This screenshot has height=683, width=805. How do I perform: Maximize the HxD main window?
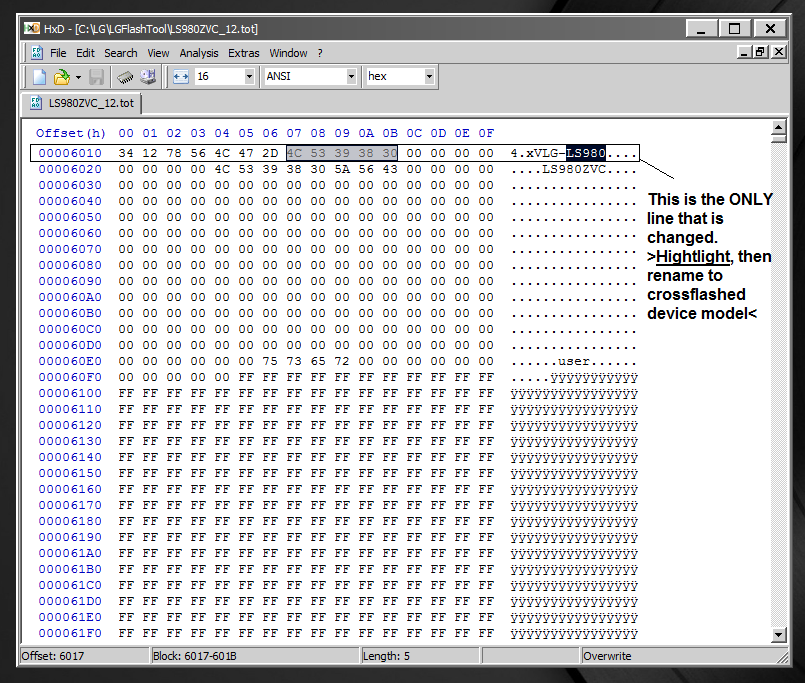[x=735, y=29]
